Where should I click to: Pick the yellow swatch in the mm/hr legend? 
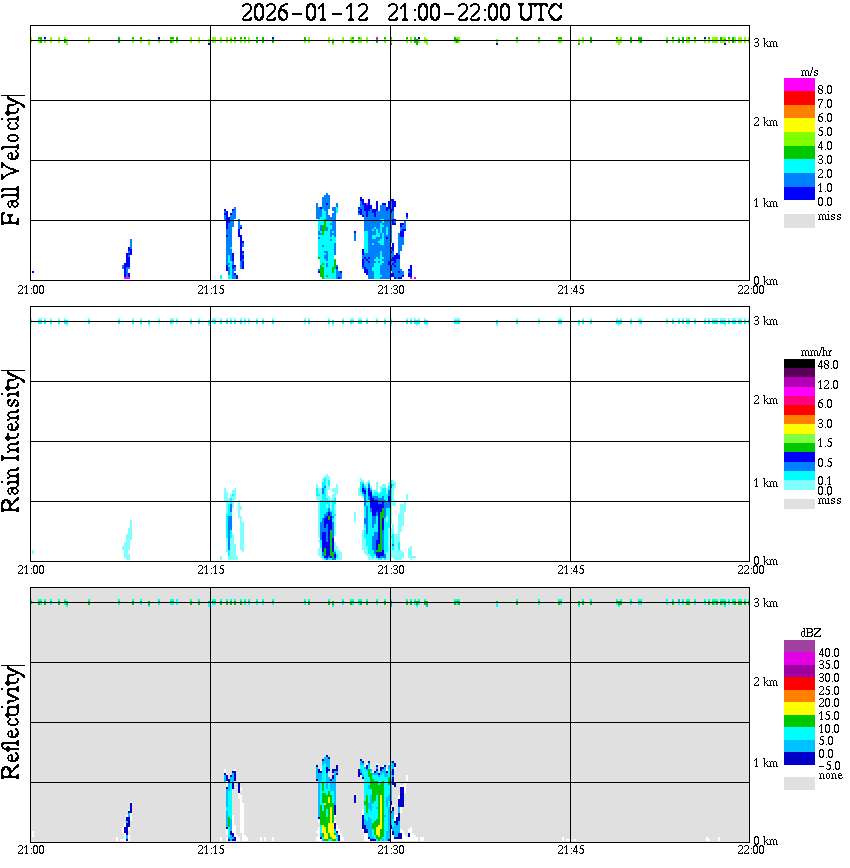click(x=799, y=429)
